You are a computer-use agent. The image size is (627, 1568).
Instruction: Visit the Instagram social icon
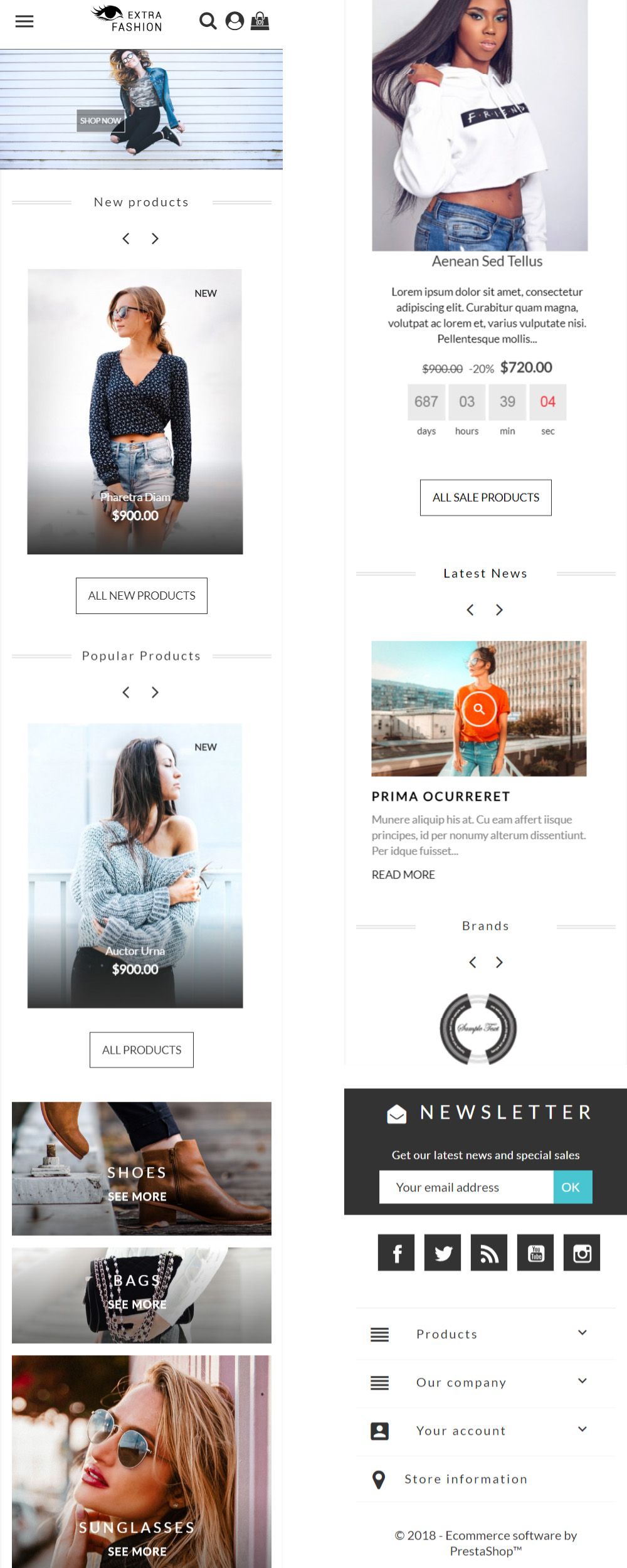[x=582, y=1253]
